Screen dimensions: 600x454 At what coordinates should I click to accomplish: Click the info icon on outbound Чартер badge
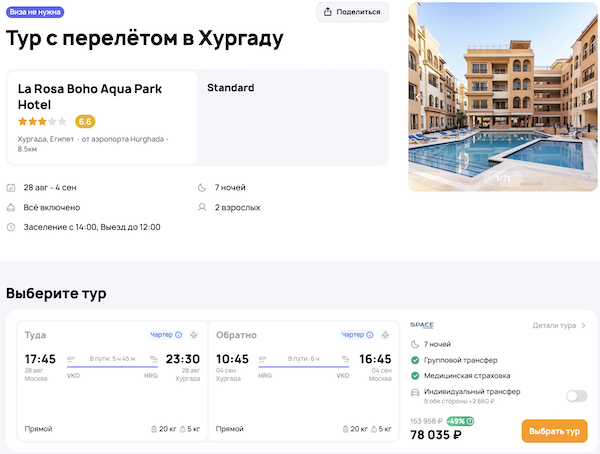pos(179,335)
